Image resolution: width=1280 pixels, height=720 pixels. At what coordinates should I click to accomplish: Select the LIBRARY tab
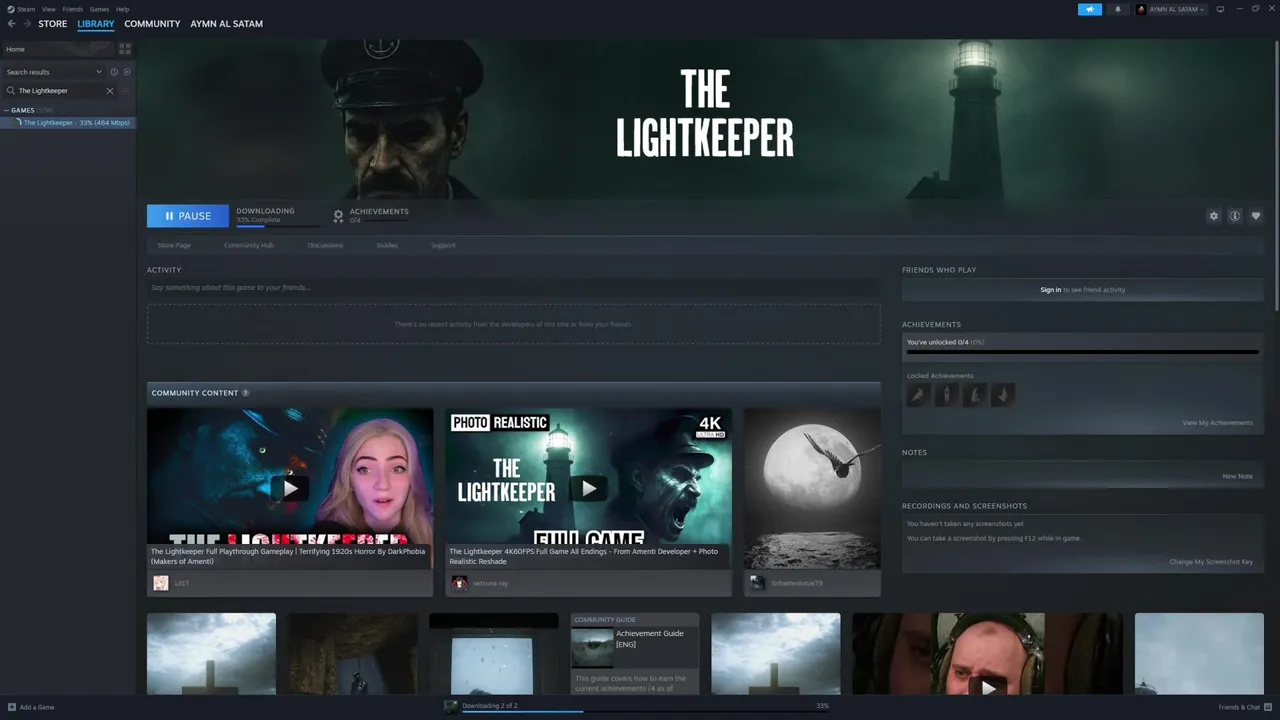coord(96,24)
